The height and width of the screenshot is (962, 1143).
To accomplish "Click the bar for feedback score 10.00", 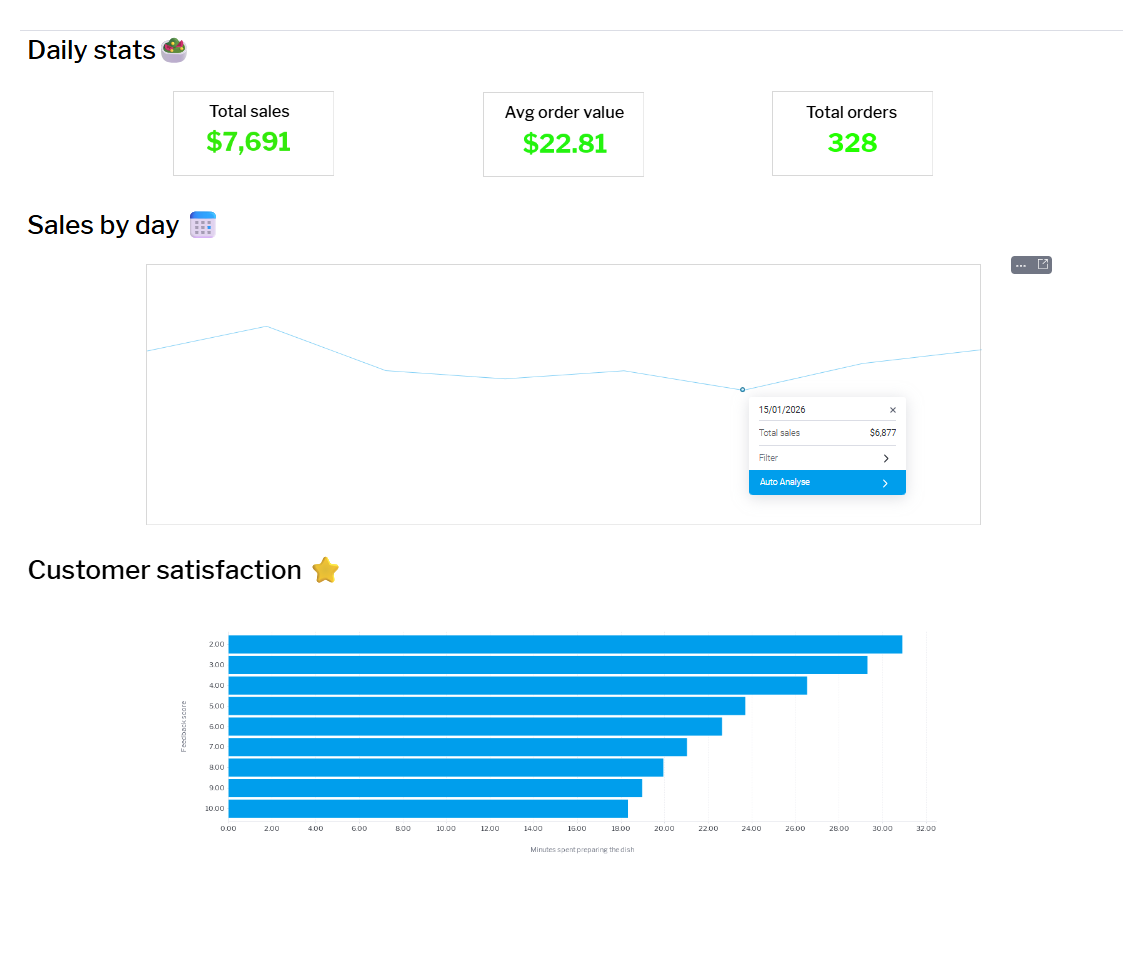I will click(x=425, y=806).
